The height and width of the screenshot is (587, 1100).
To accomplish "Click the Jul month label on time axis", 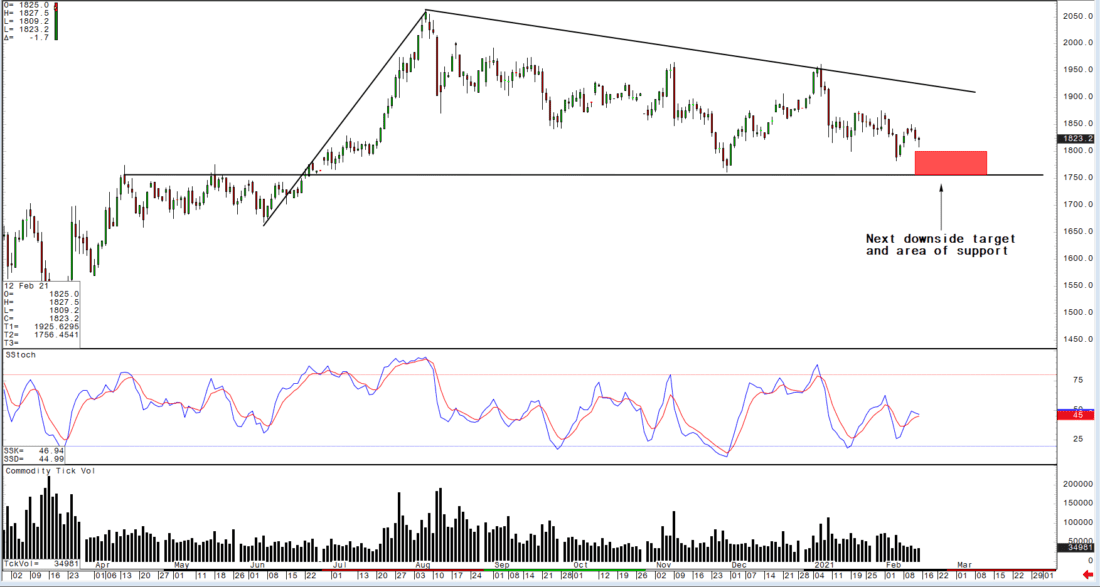I will click(x=341, y=565).
